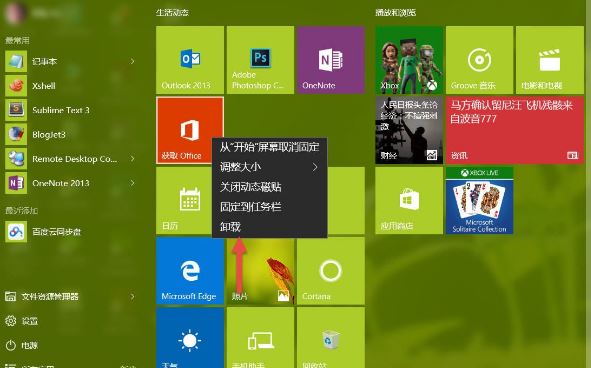This screenshot has width=591, height=368.
Task: Expand OneNote 2013 jump list arrow
Action: pos(132,183)
